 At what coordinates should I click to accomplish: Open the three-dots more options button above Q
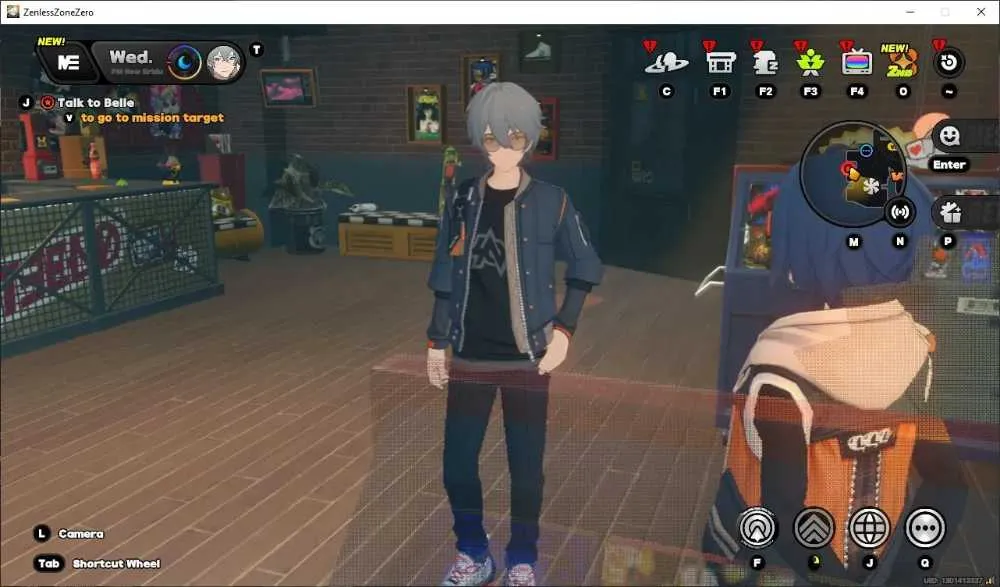tap(925, 528)
